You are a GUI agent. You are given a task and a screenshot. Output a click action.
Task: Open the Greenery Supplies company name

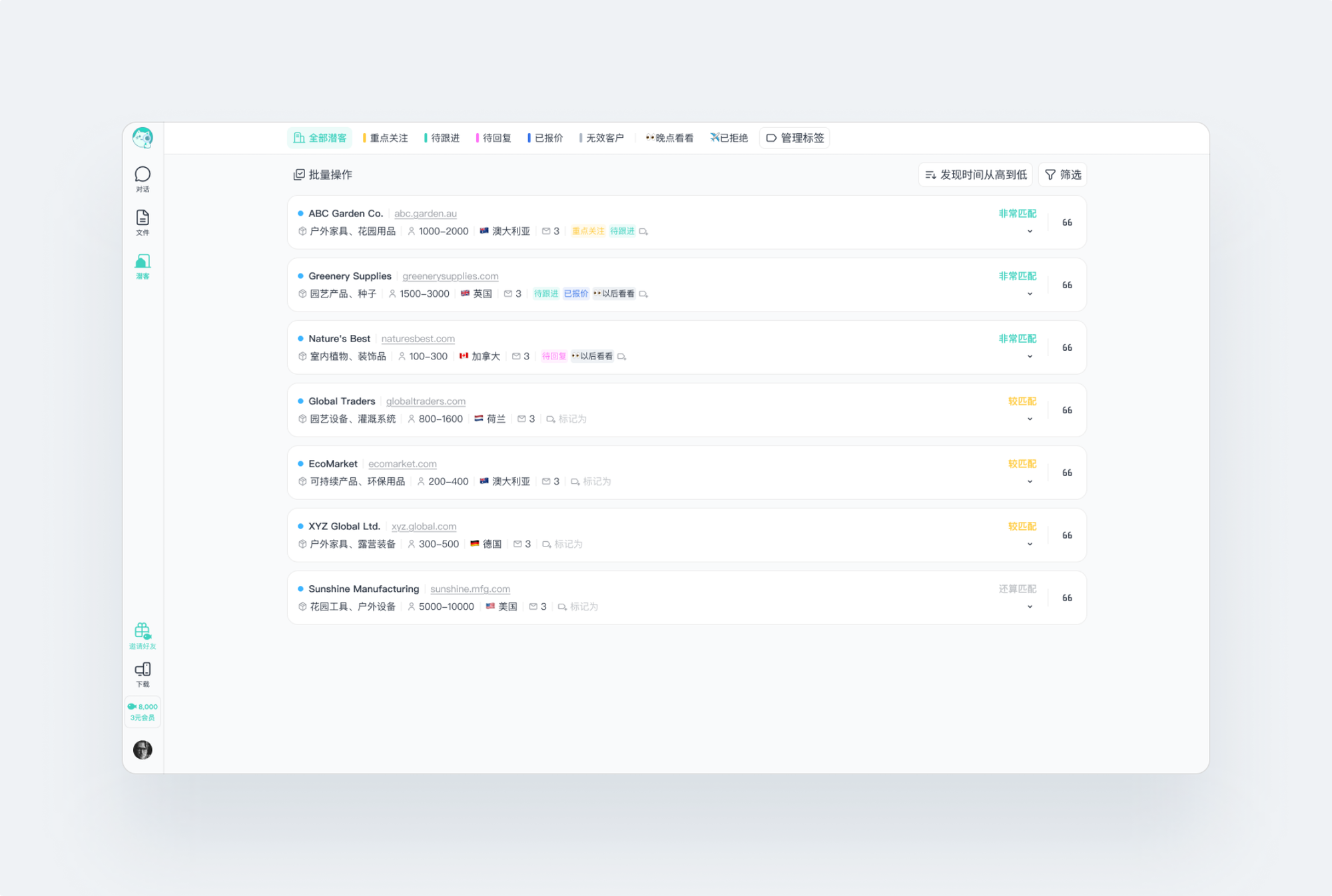pos(350,276)
